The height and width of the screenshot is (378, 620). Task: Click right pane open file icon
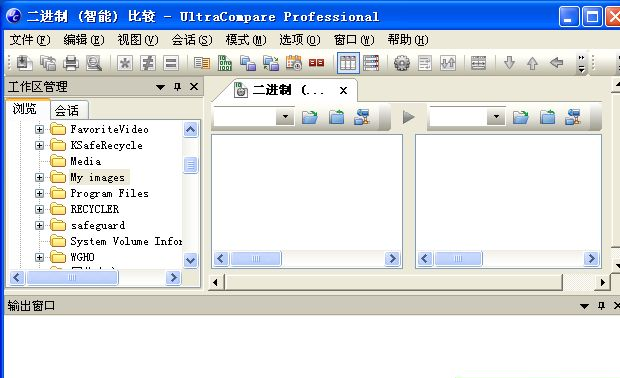point(520,117)
